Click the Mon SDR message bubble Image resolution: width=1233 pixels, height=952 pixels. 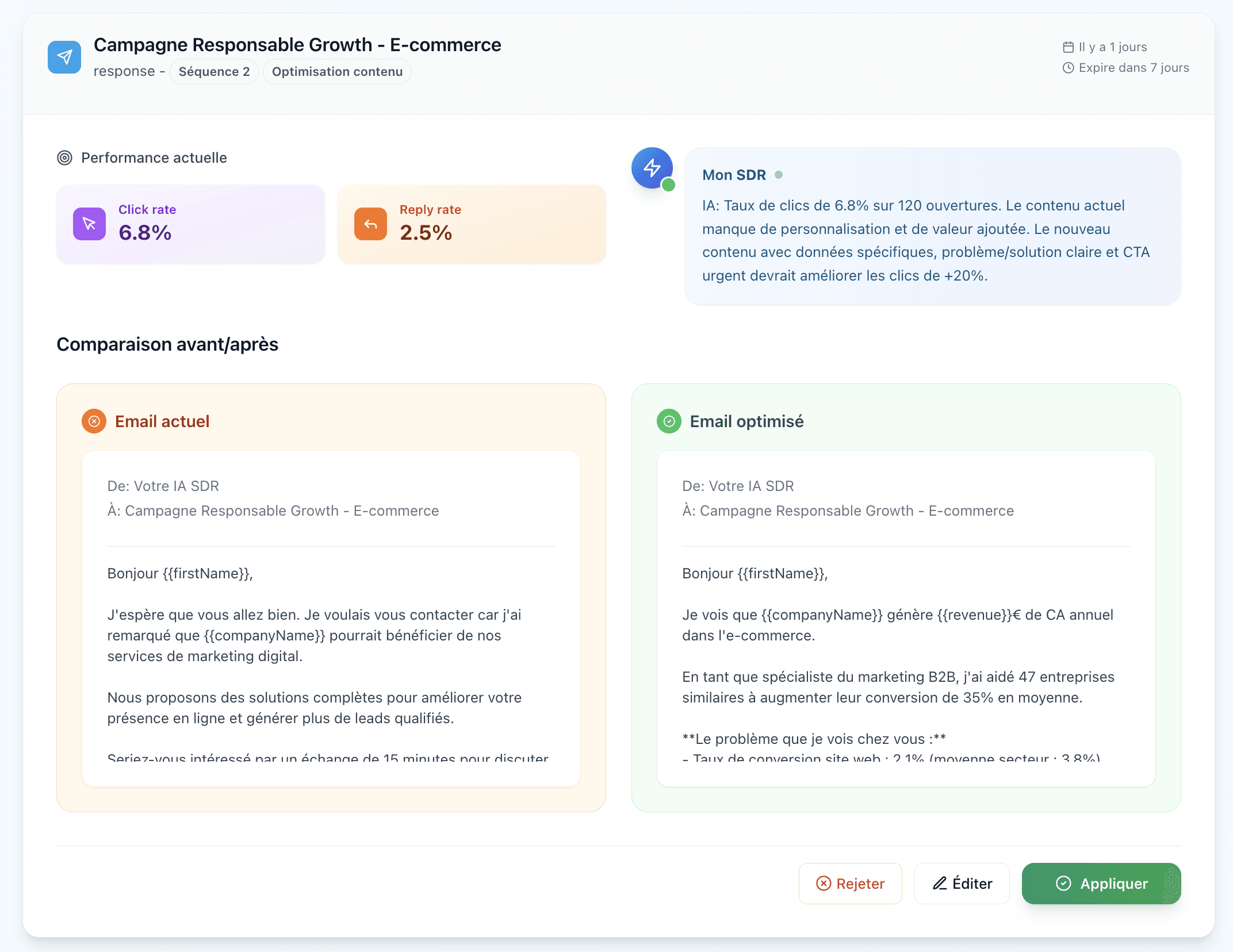point(932,226)
